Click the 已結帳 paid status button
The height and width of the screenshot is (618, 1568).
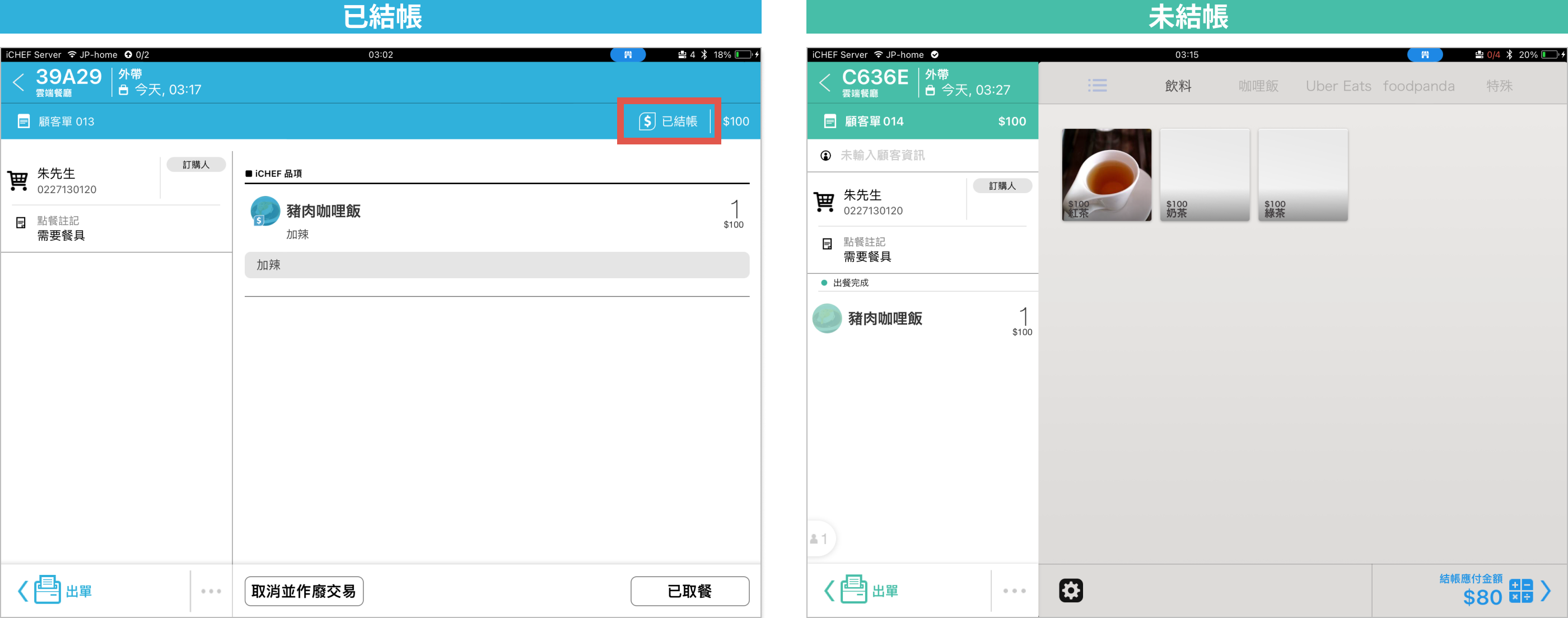[x=669, y=121]
